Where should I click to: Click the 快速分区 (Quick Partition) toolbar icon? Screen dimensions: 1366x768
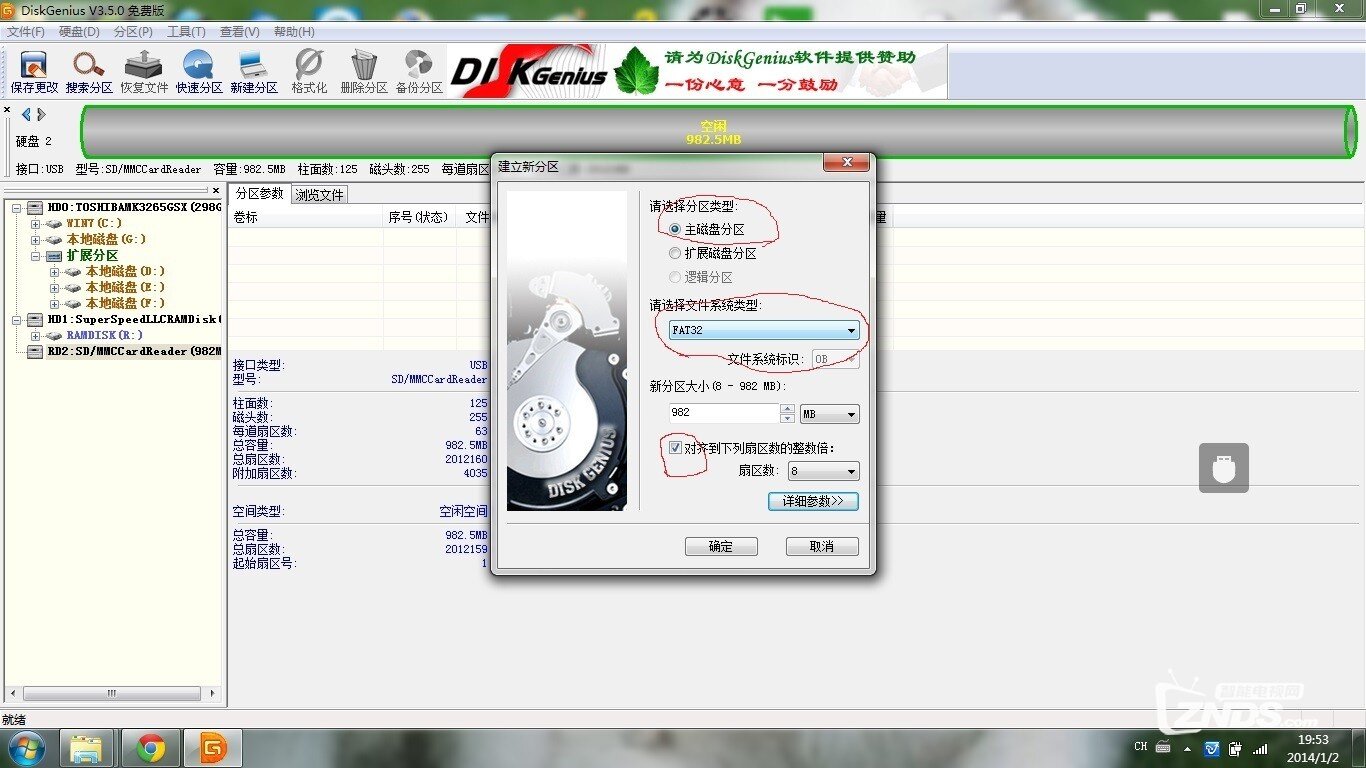[x=199, y=72]
